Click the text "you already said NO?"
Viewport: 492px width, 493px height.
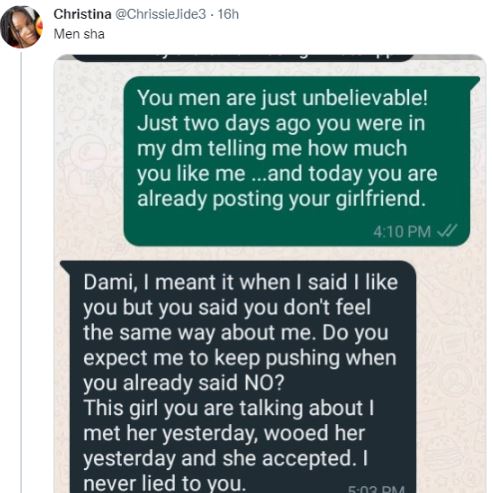(x=184, y=383)
